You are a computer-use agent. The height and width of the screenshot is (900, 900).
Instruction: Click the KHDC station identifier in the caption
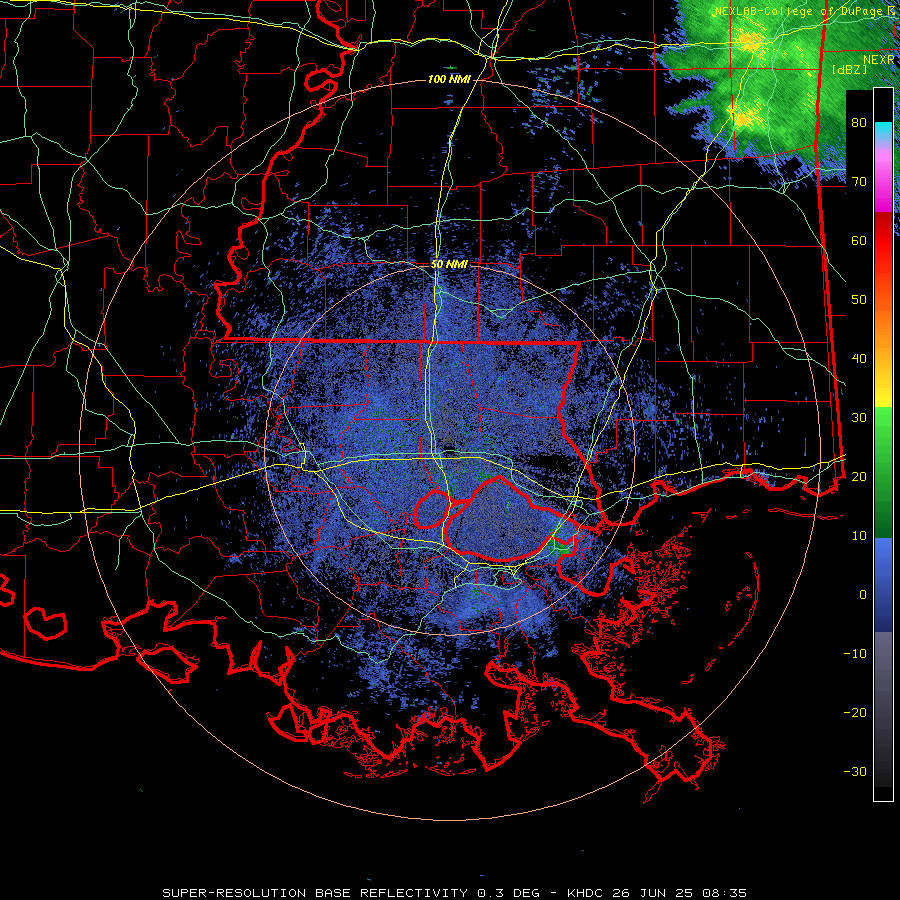(x=588, y=893)
